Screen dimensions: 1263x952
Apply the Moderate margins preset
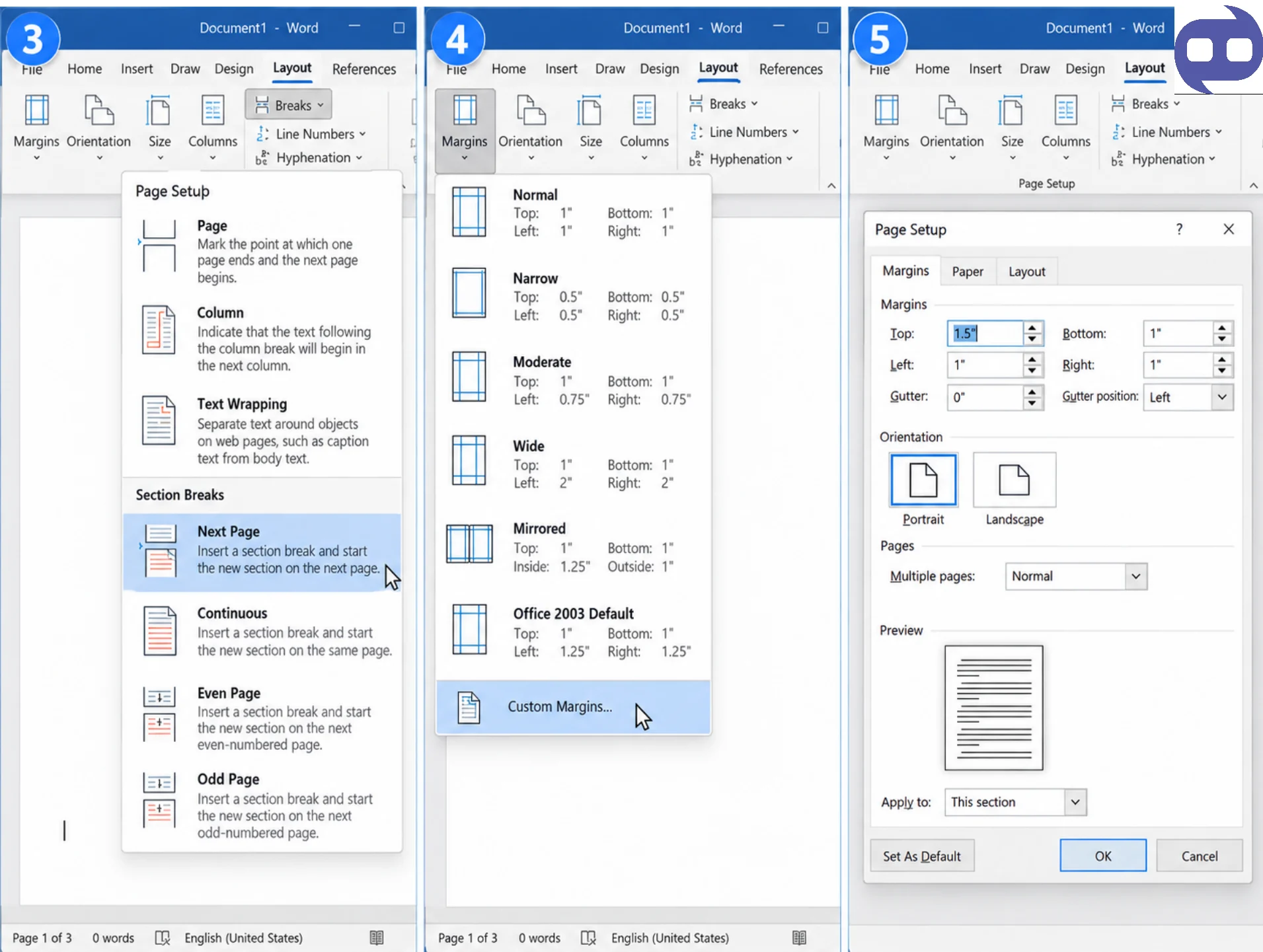click(573, 380)
